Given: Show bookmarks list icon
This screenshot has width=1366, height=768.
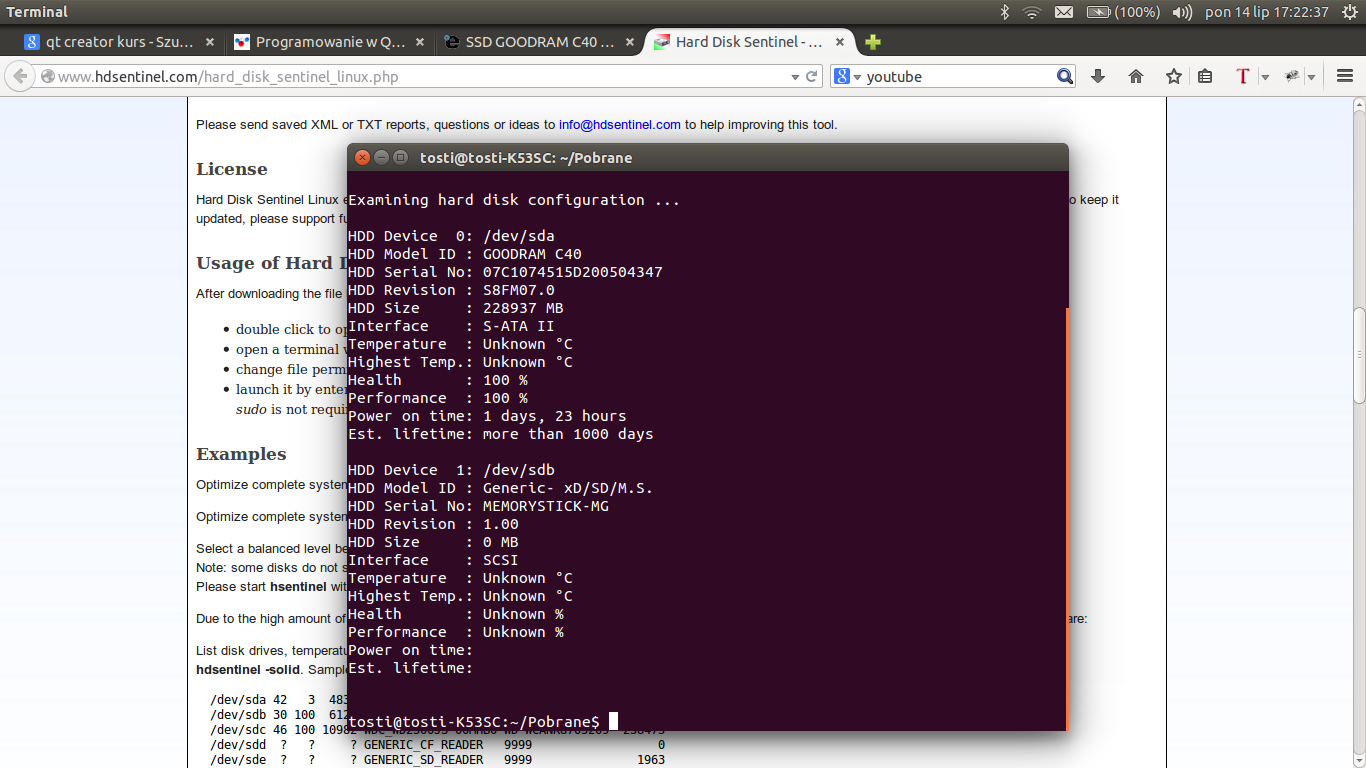Looking at the screenshot, I should tap(1205, 76).
